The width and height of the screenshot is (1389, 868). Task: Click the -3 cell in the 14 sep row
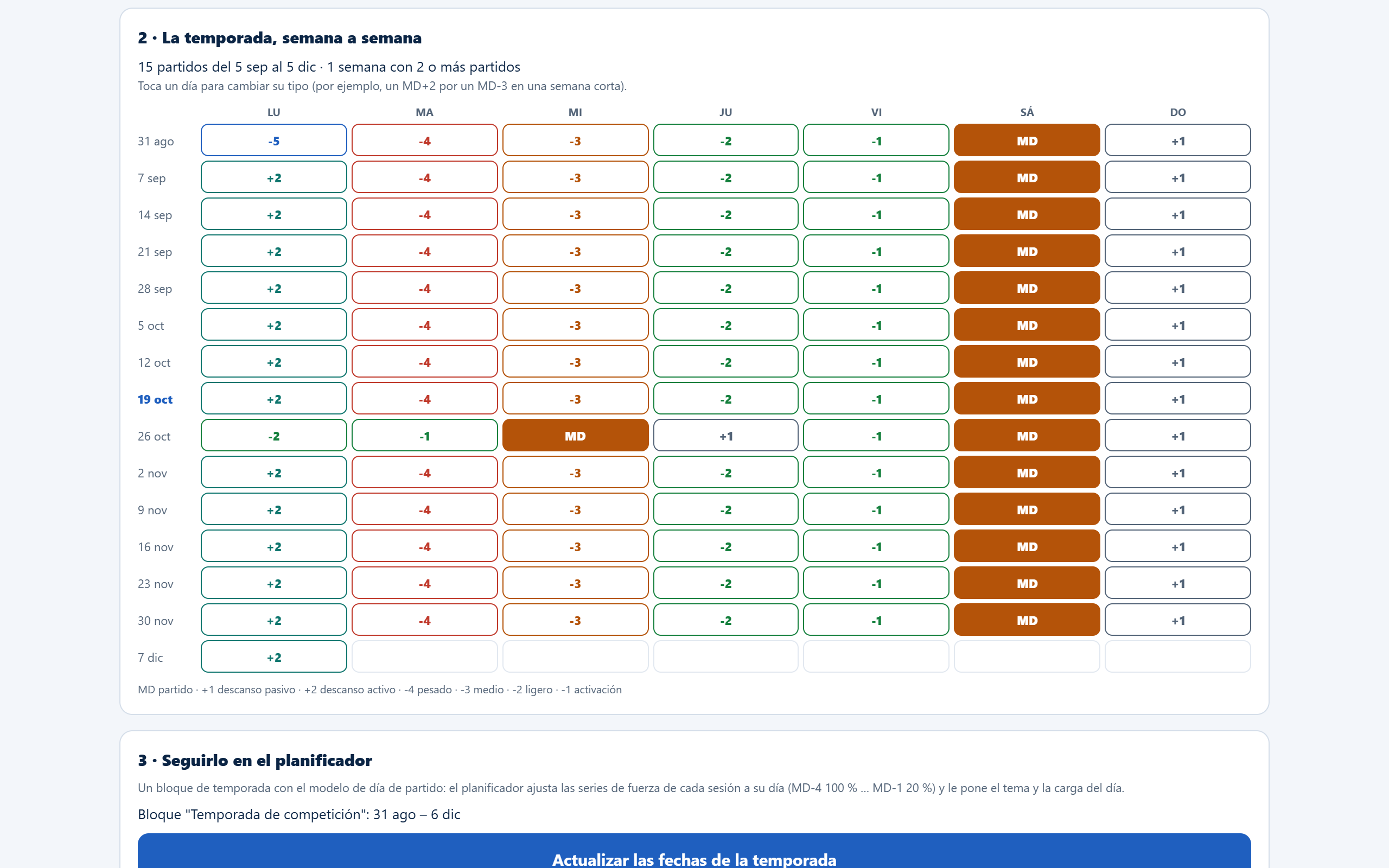tap(575, 214)
